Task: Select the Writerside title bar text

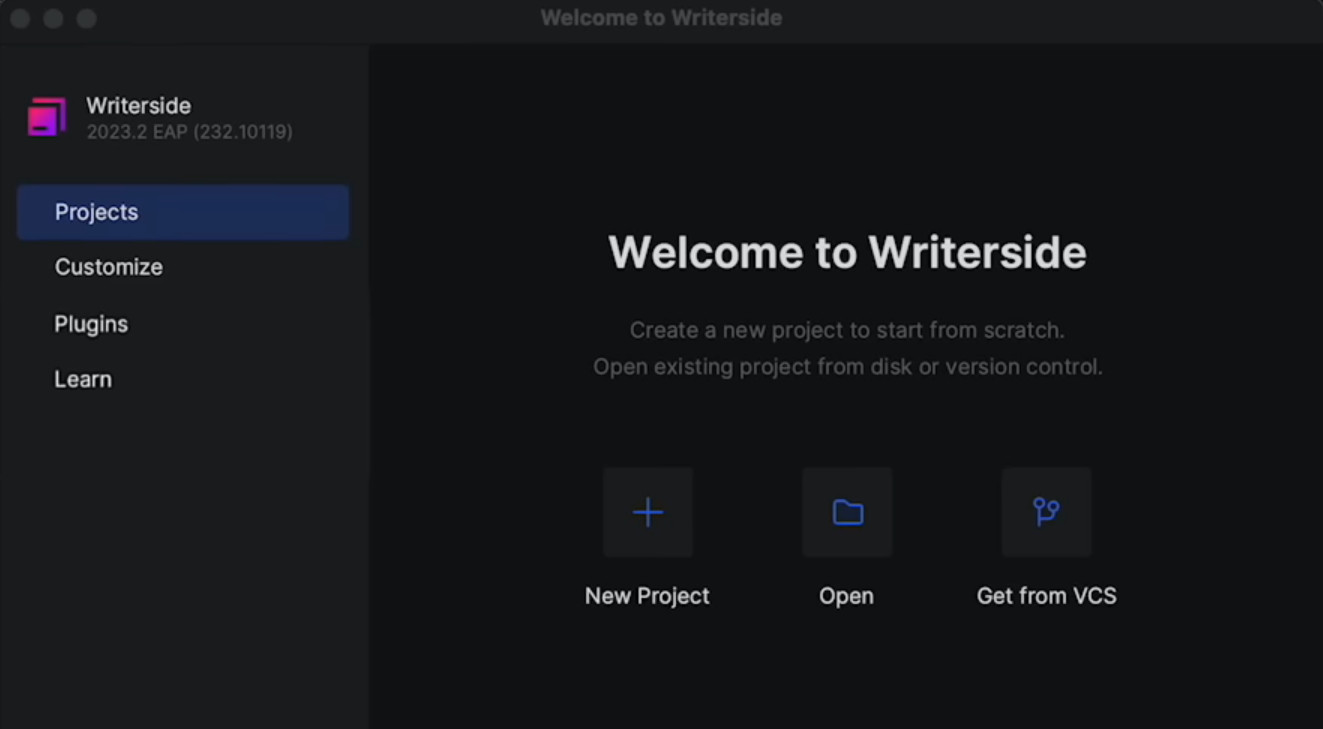Action: (662, 17)
